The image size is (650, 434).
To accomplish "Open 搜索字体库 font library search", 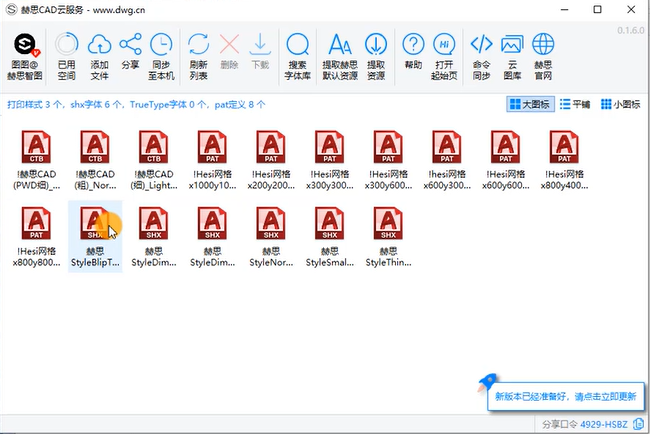I will click(298, 56).
